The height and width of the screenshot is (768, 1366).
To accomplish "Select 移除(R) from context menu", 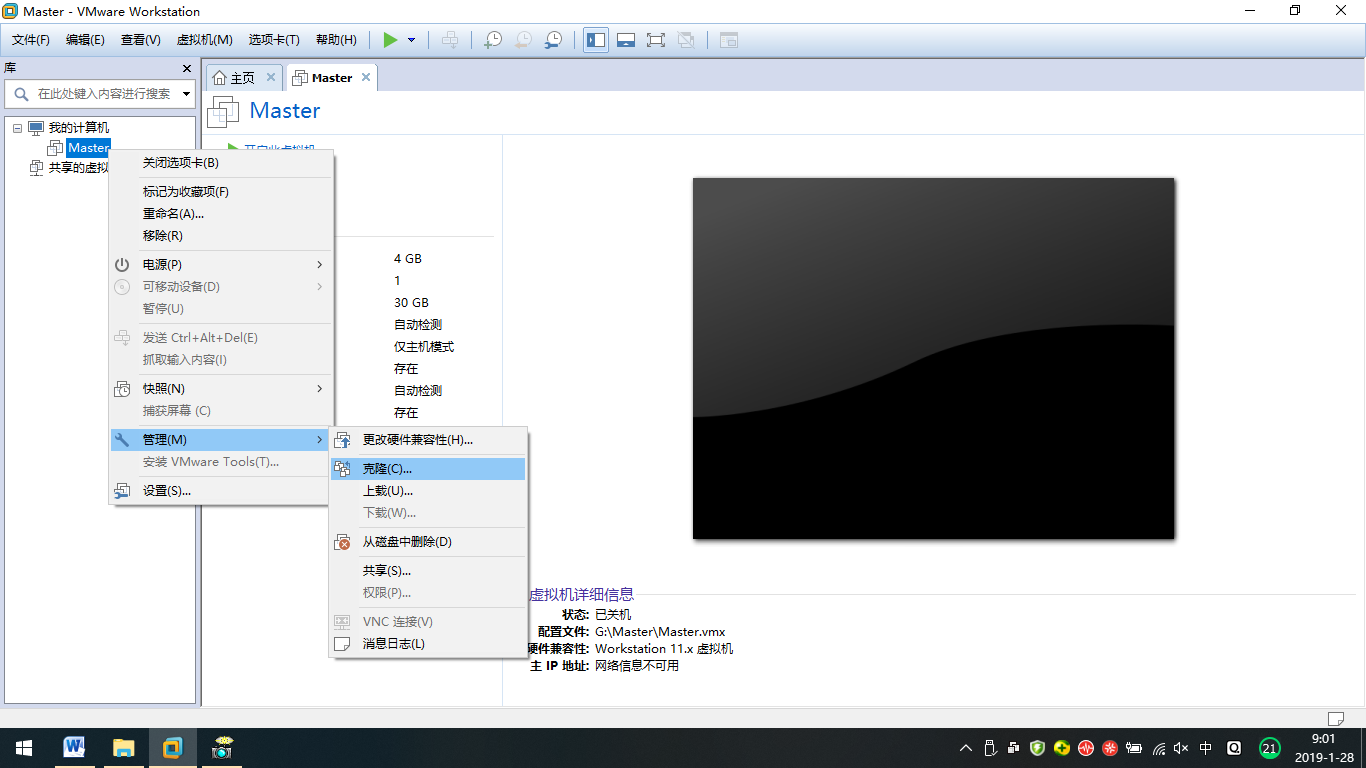I will pos(221,236).
